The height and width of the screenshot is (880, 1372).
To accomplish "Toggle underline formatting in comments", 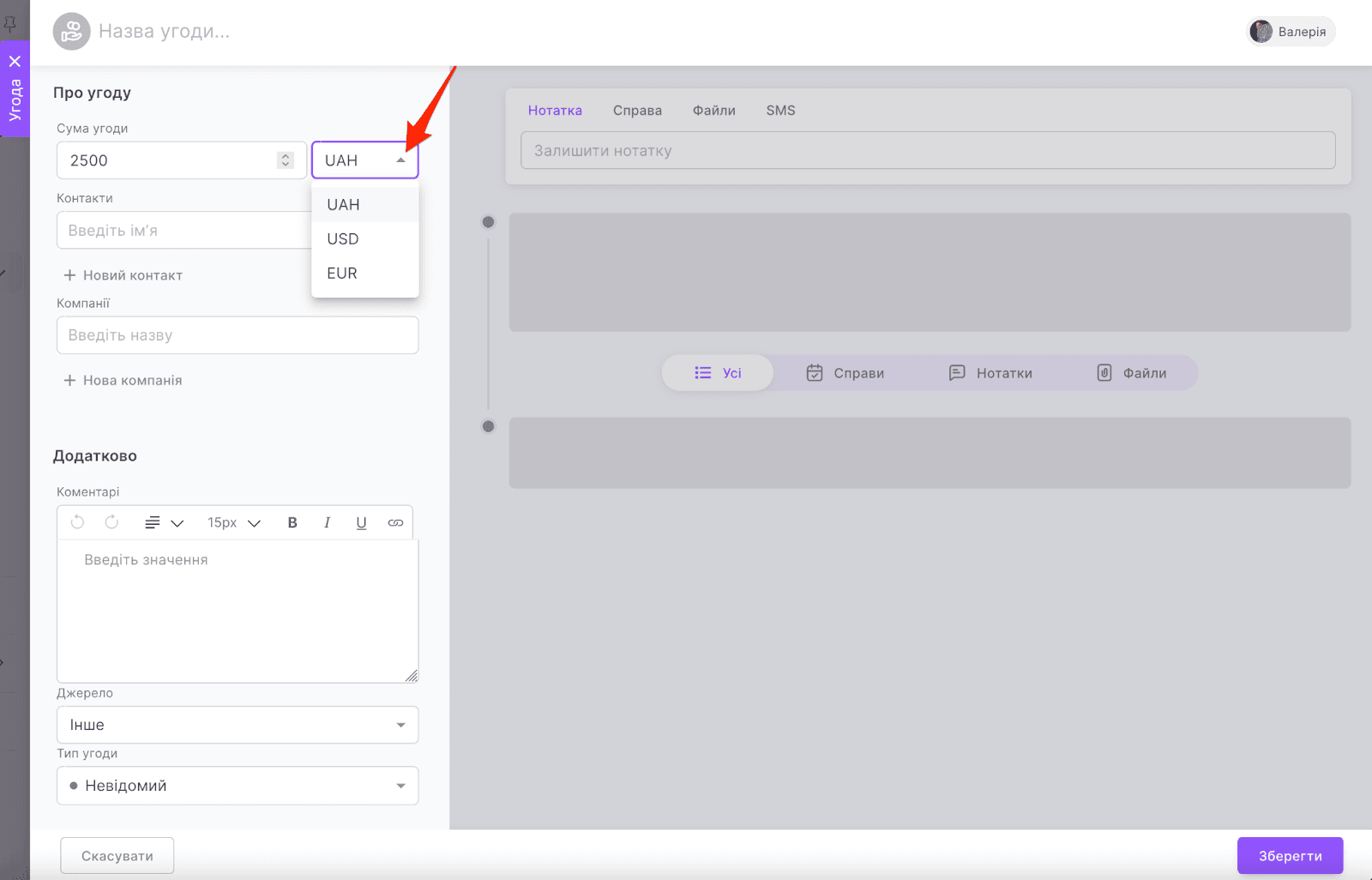I will (x=361, y=522).
